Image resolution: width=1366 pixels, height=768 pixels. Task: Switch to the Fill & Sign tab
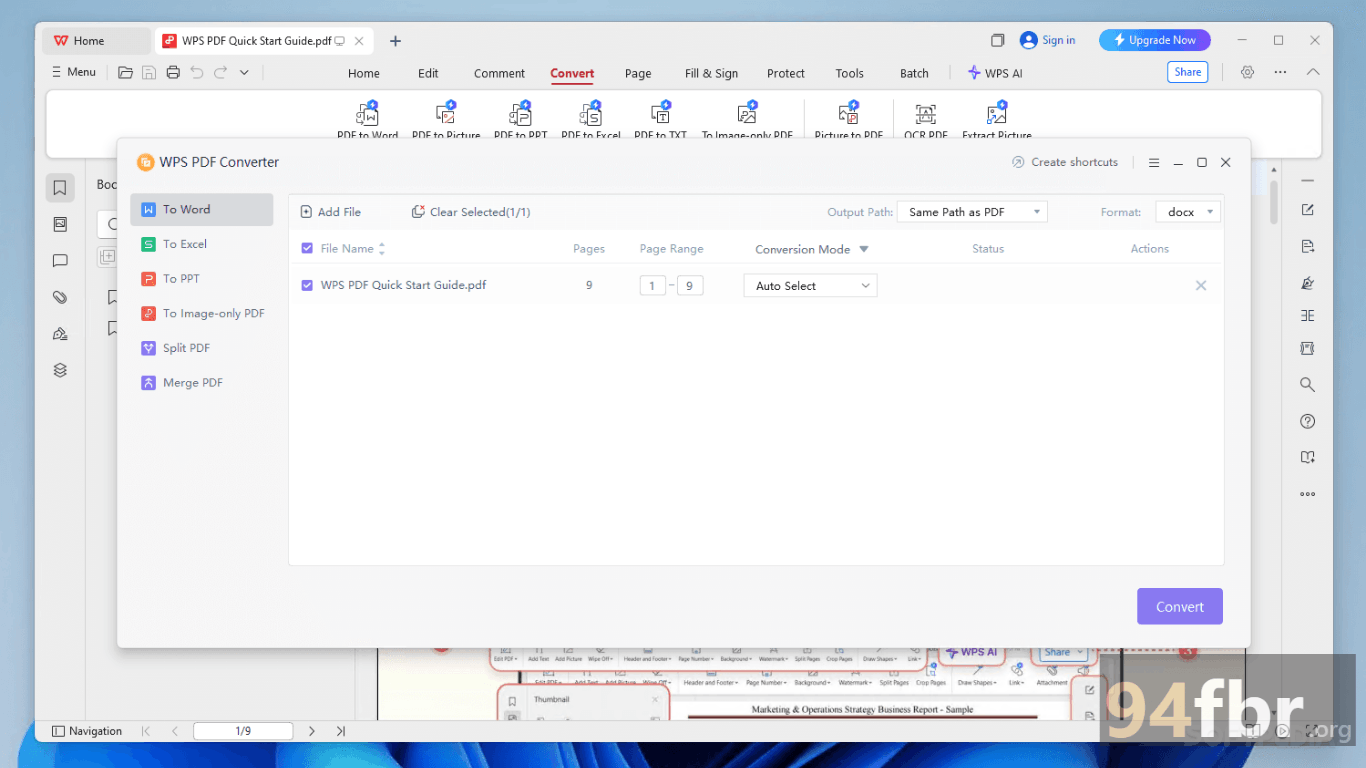point(711,73)
